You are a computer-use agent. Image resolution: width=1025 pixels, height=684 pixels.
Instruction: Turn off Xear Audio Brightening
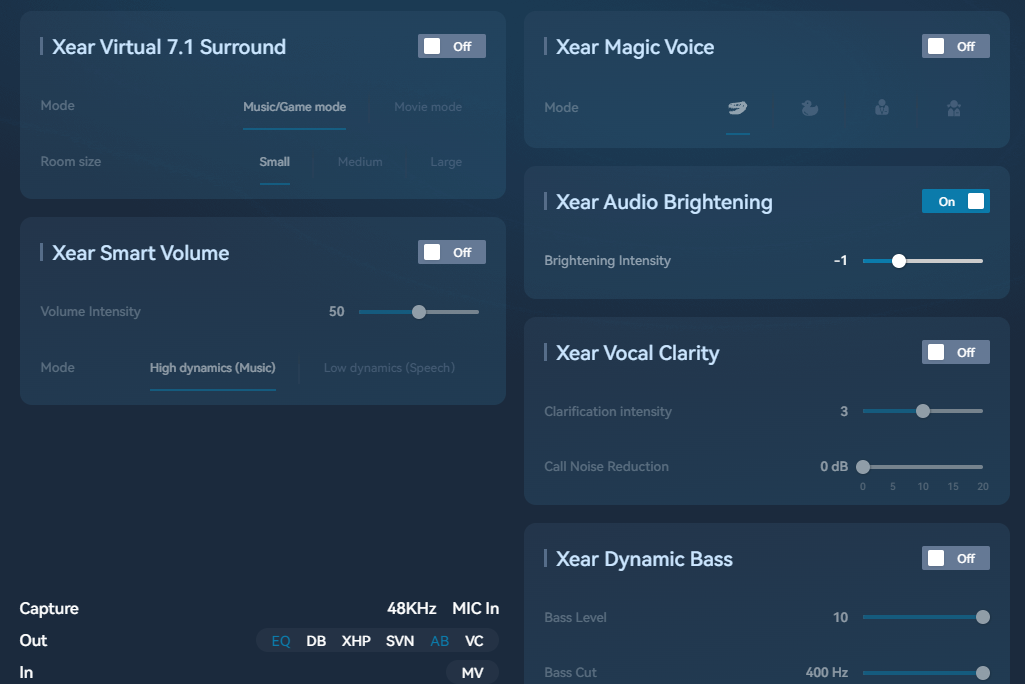click(956, 201)
